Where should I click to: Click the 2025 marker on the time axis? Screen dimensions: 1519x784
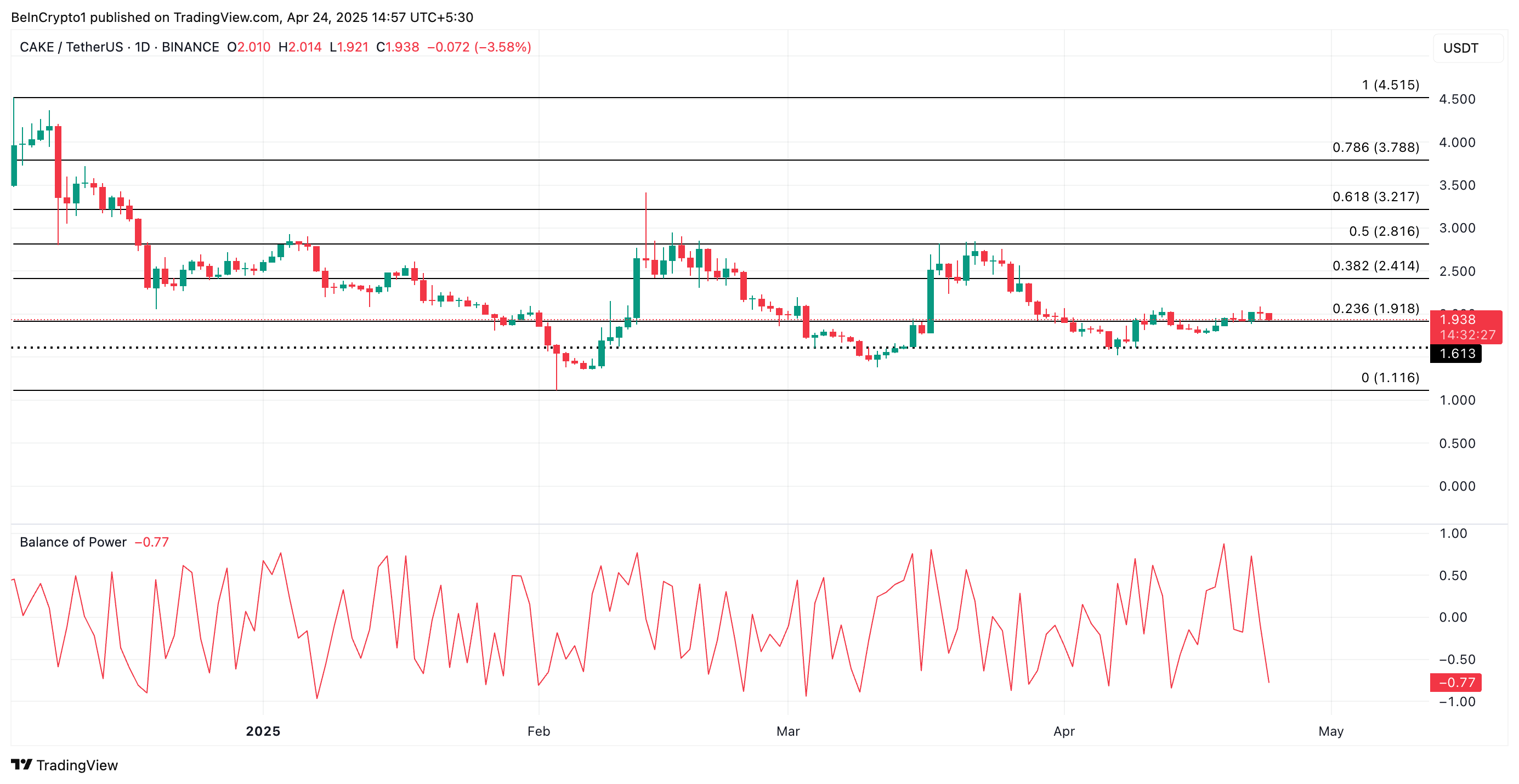point(263,731)
